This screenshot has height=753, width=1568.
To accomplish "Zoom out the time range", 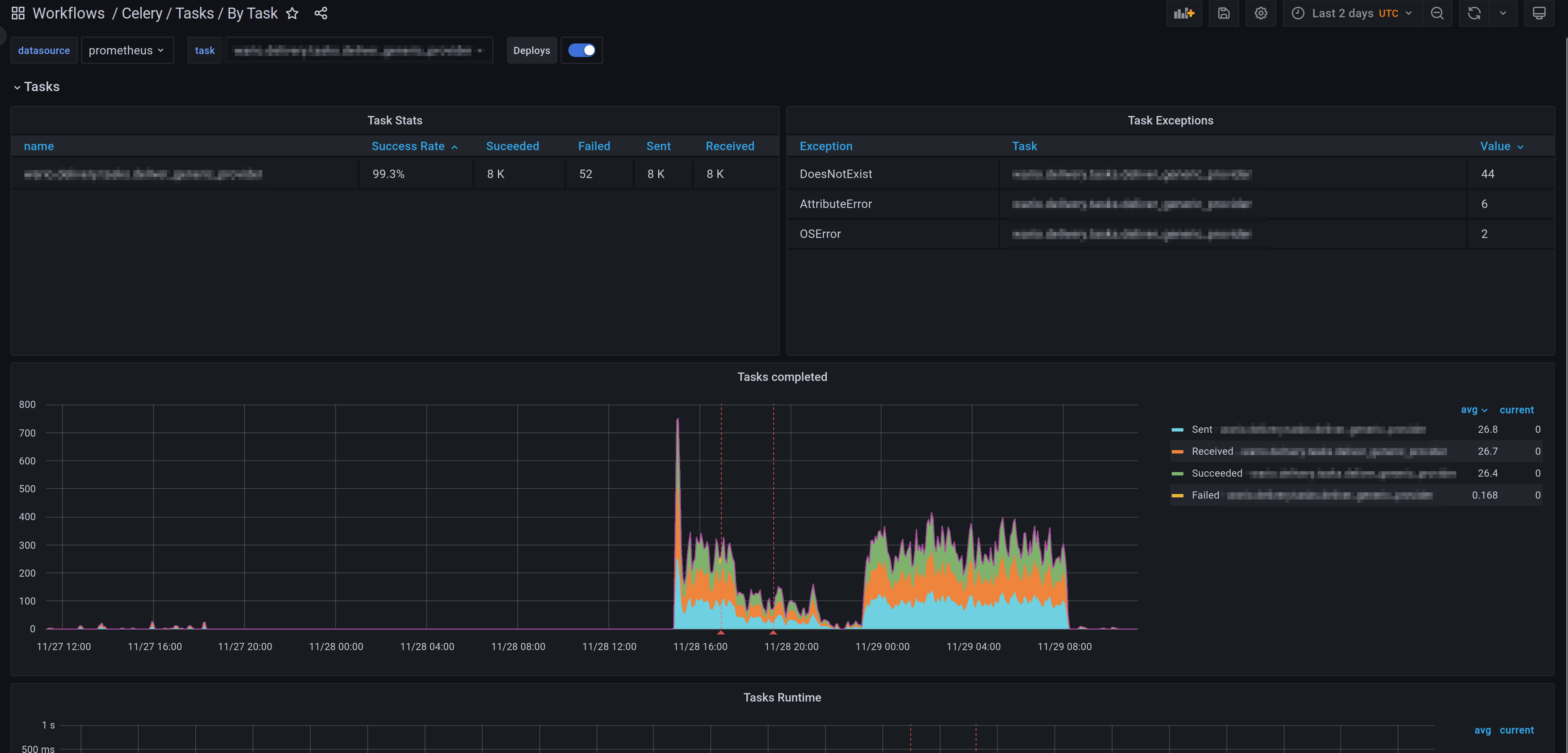I will coord(1437,13).
